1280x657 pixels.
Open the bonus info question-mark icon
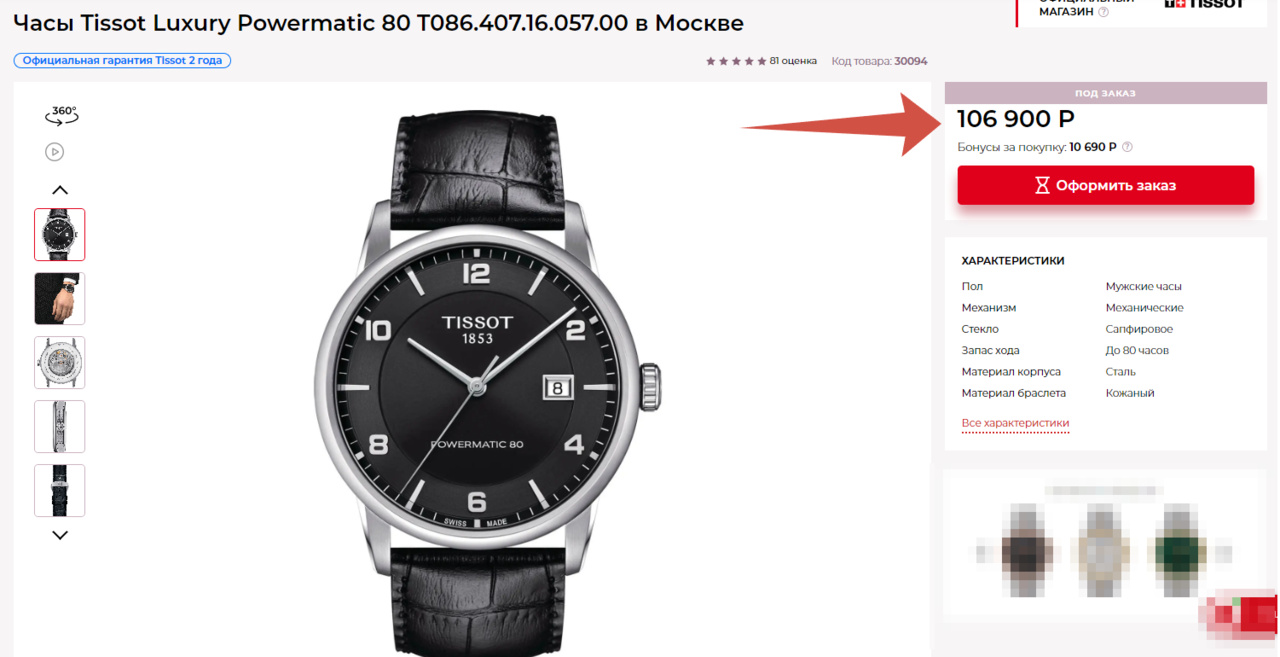[x=1127, y=147]
